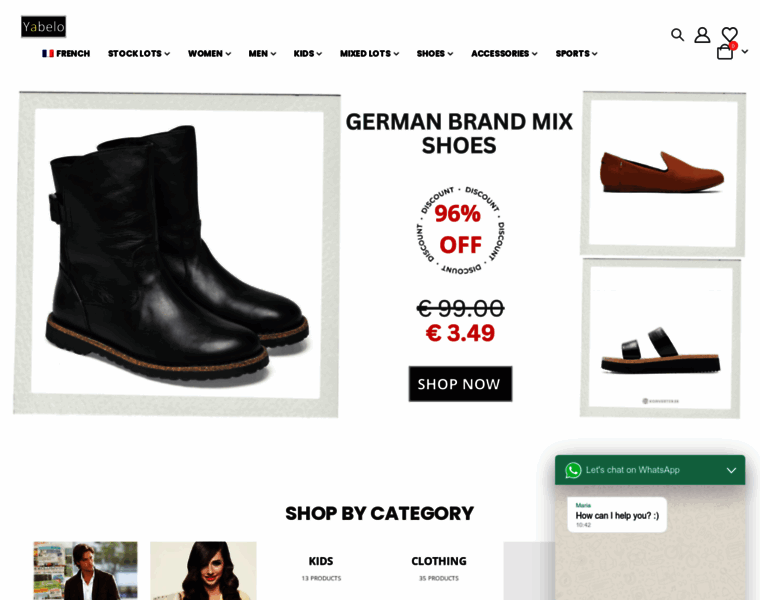760x600 pixels.
Task: Collapse the WhatsApp chat widget chevron
Action: (731, 470)
